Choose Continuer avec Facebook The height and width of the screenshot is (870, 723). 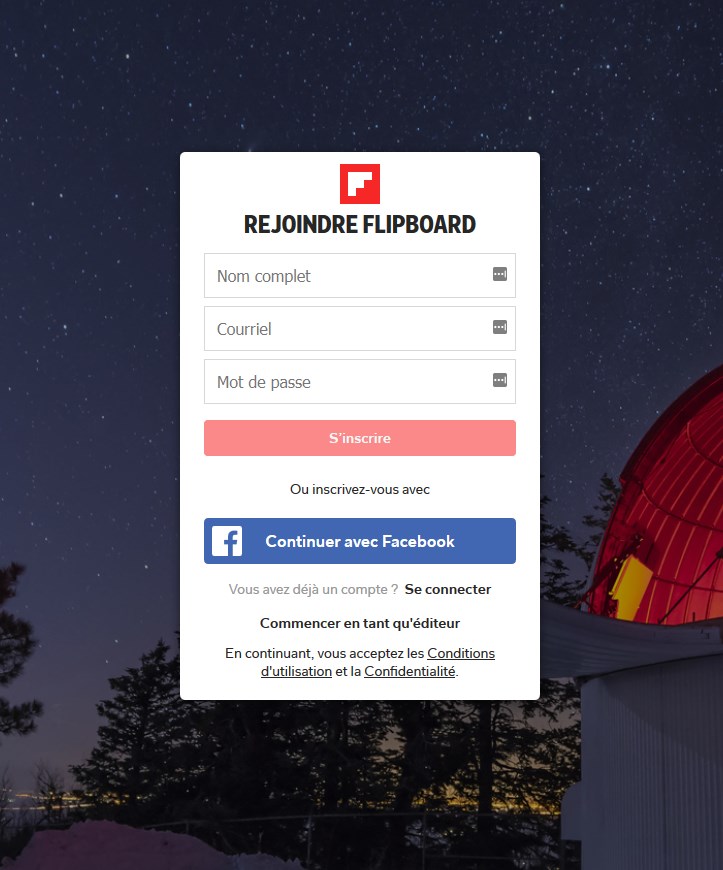360,541
